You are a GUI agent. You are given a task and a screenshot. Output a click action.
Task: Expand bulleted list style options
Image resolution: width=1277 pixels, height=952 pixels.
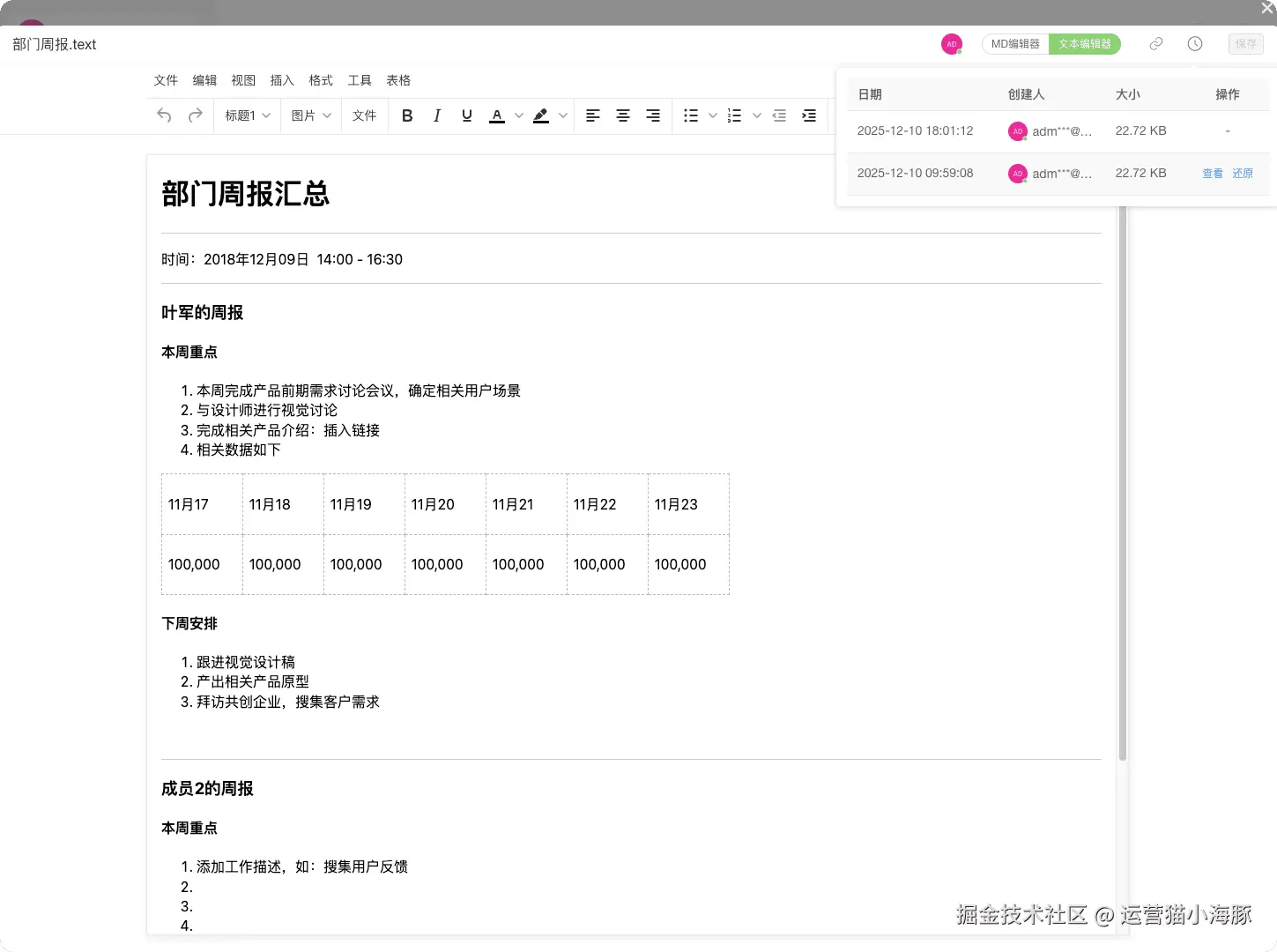(713, 115)
